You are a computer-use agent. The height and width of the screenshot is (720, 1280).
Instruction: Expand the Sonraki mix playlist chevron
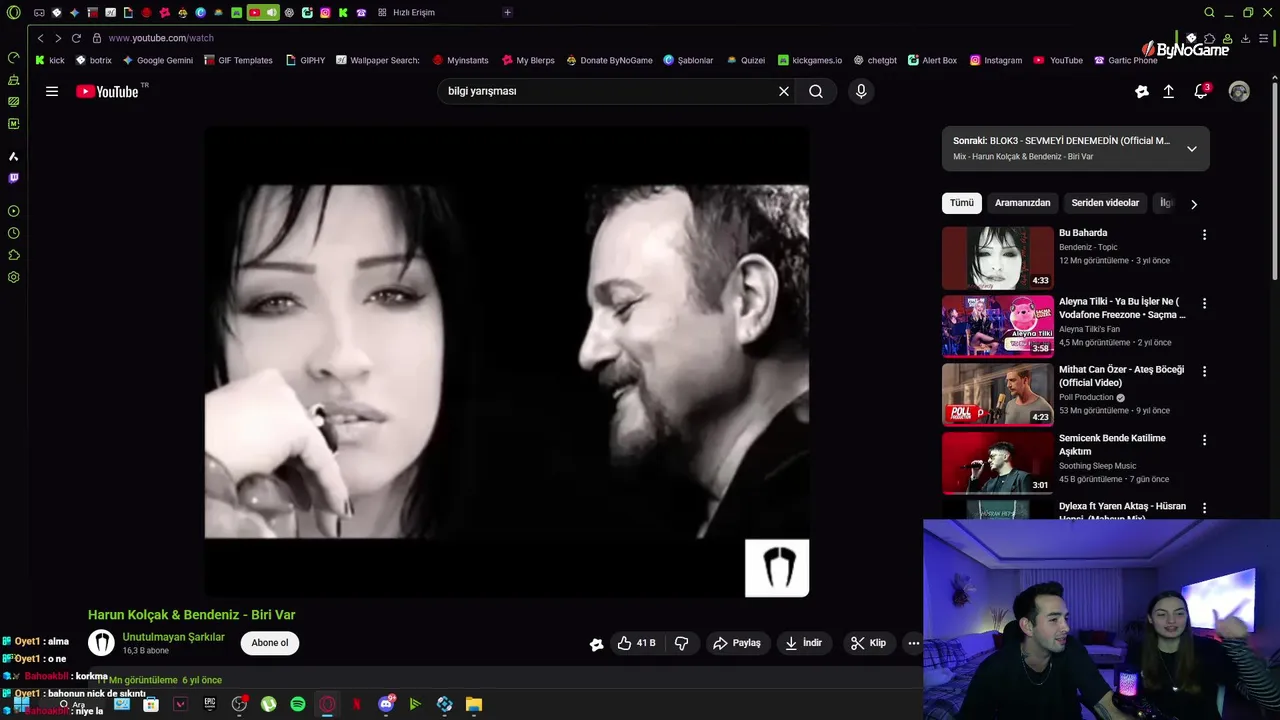pyautogui.click(x=1191, y=149)
